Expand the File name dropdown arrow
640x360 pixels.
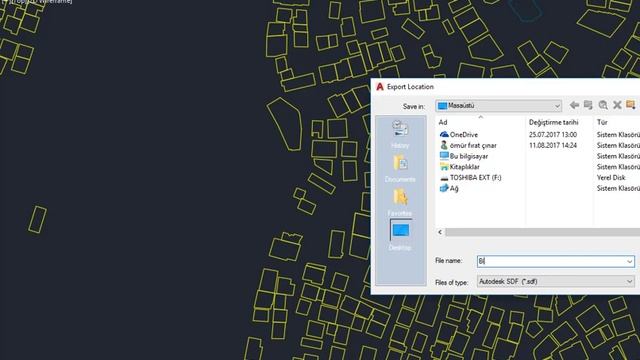(629, 261)
